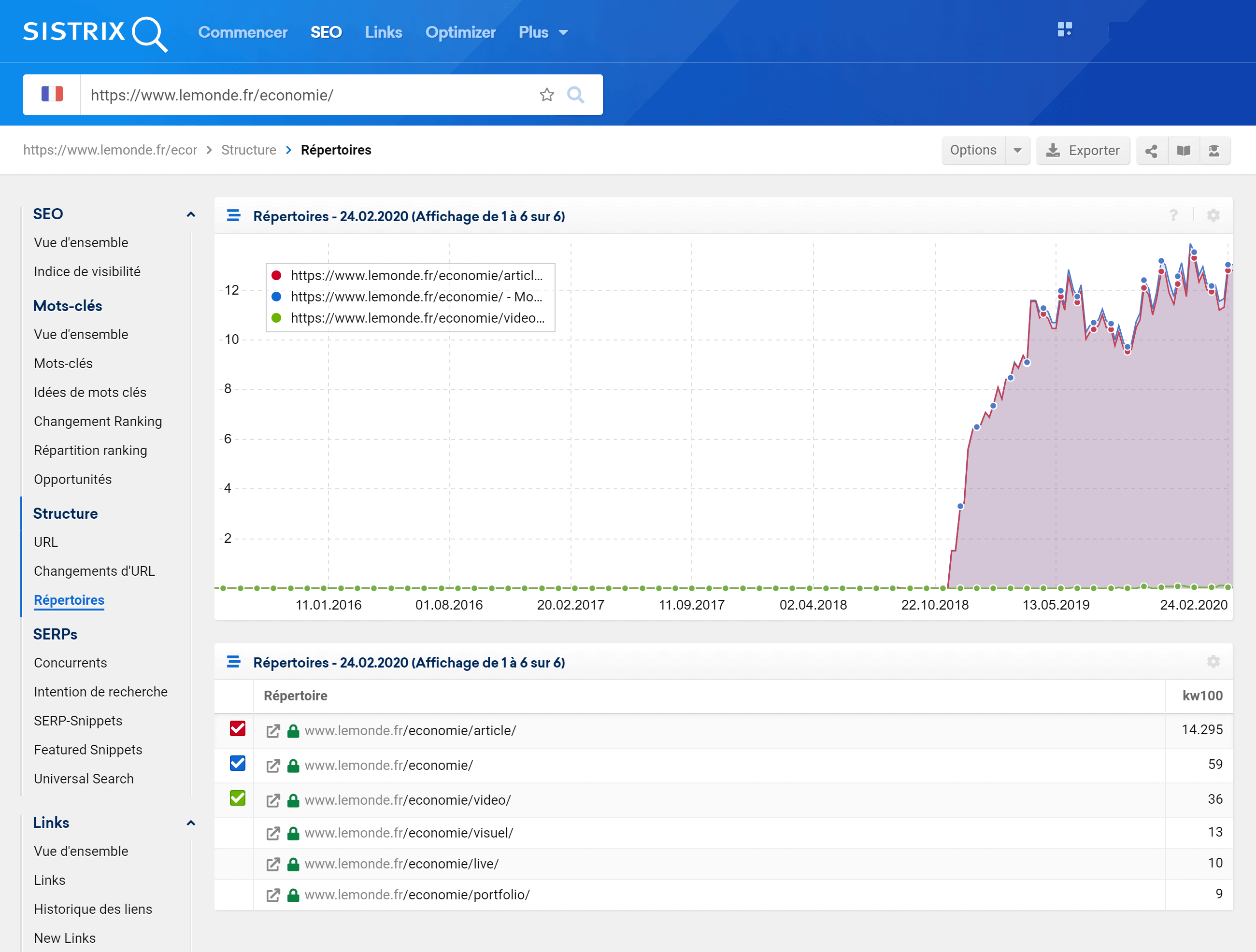Open the French flag country selector
The height and width of the screenshot is (952, 1256).
pos(52,94)
